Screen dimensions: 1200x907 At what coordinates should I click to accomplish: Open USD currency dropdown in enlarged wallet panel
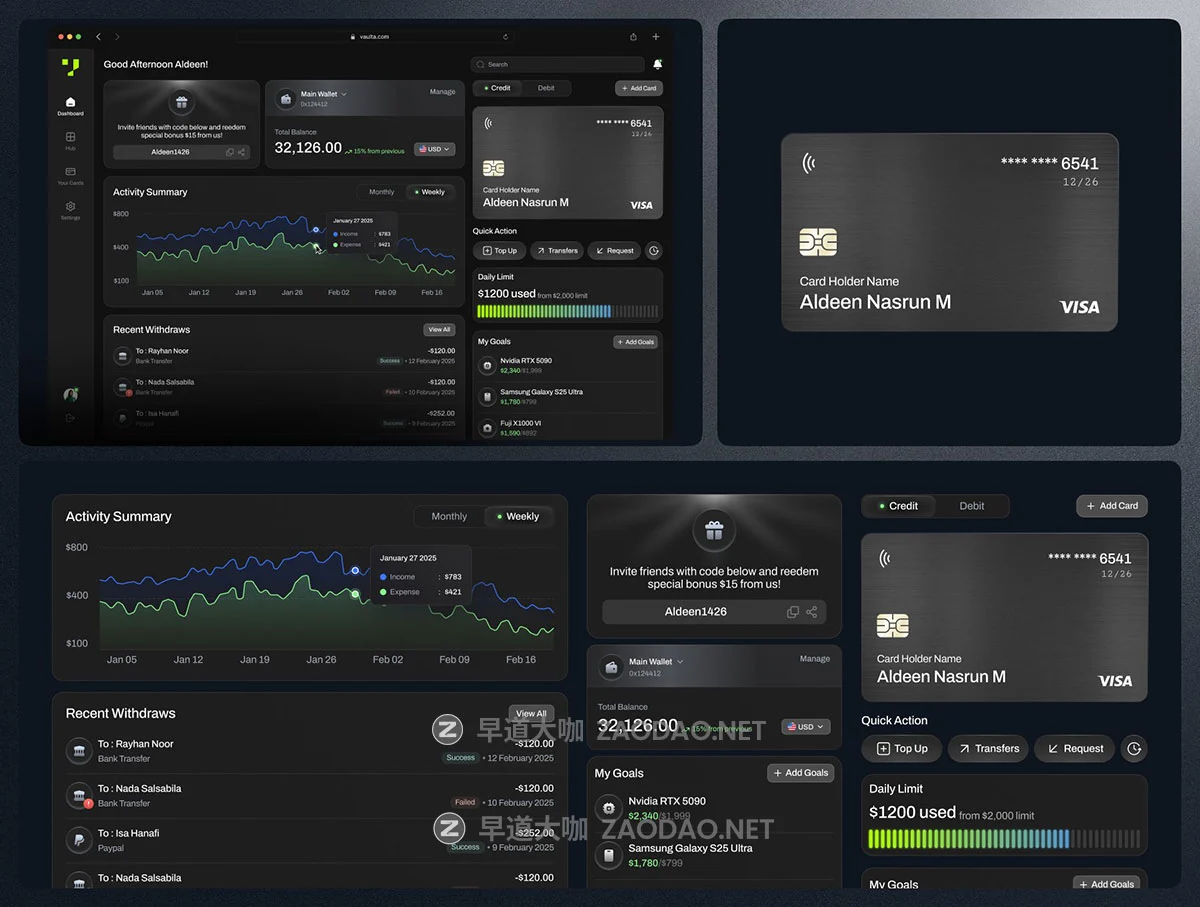[805, 727]
